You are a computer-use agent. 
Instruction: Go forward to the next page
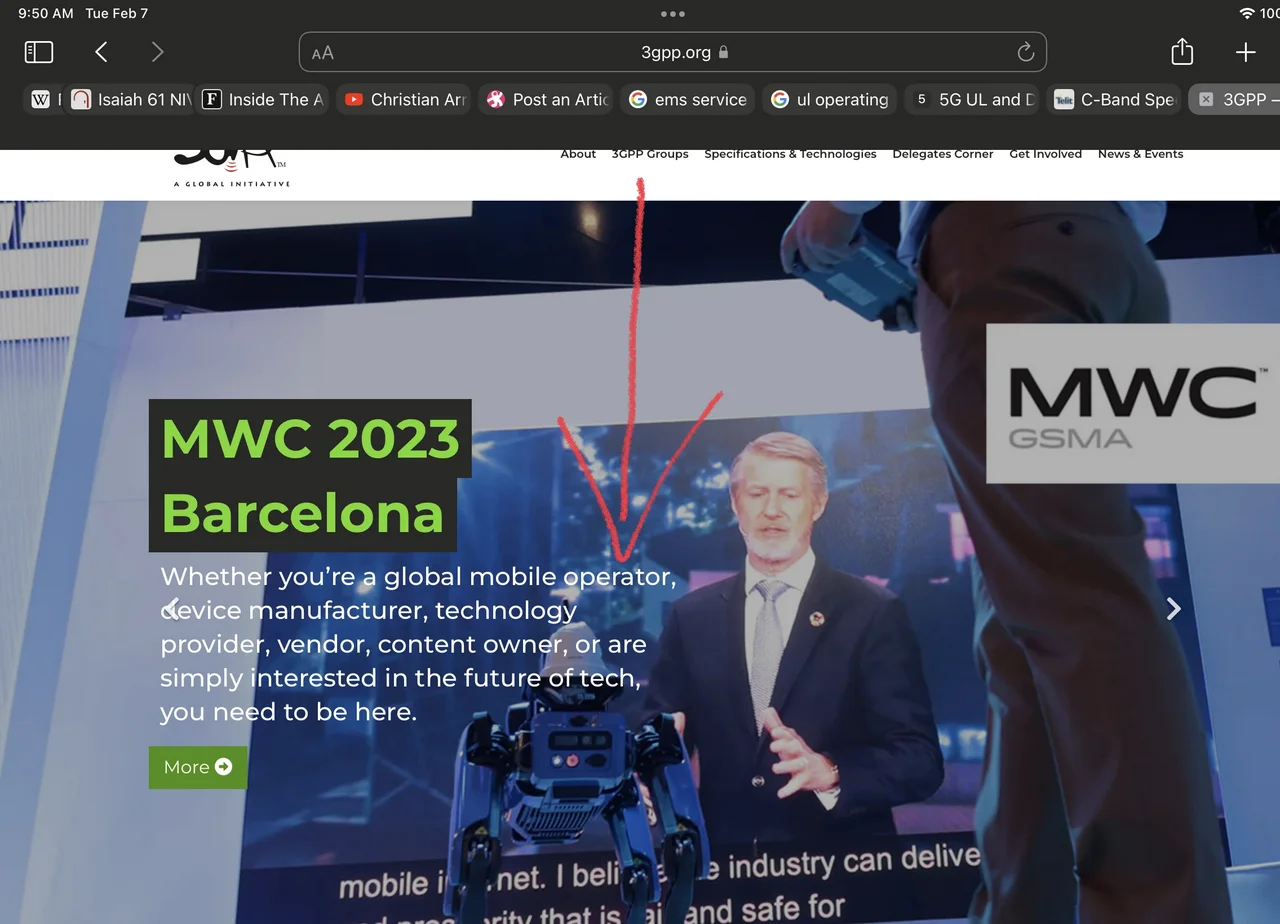click(157, 52)
